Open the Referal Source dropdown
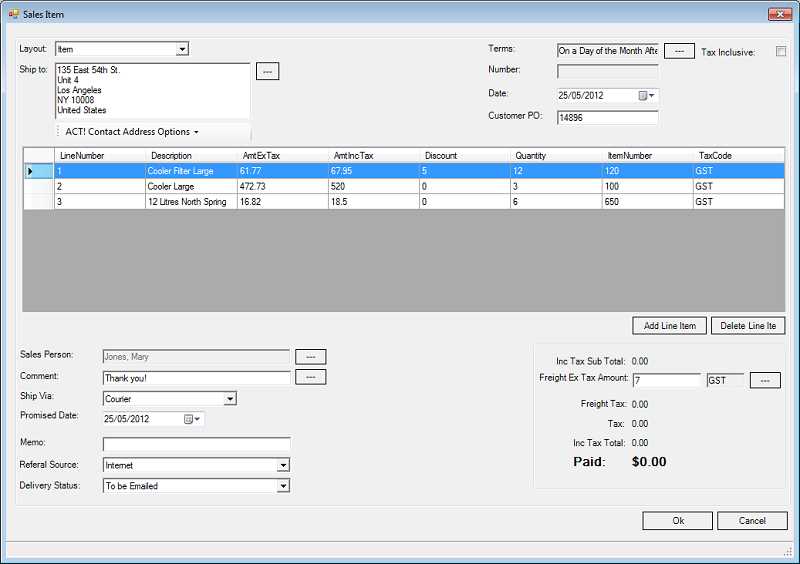 click(x=283, y=465)
